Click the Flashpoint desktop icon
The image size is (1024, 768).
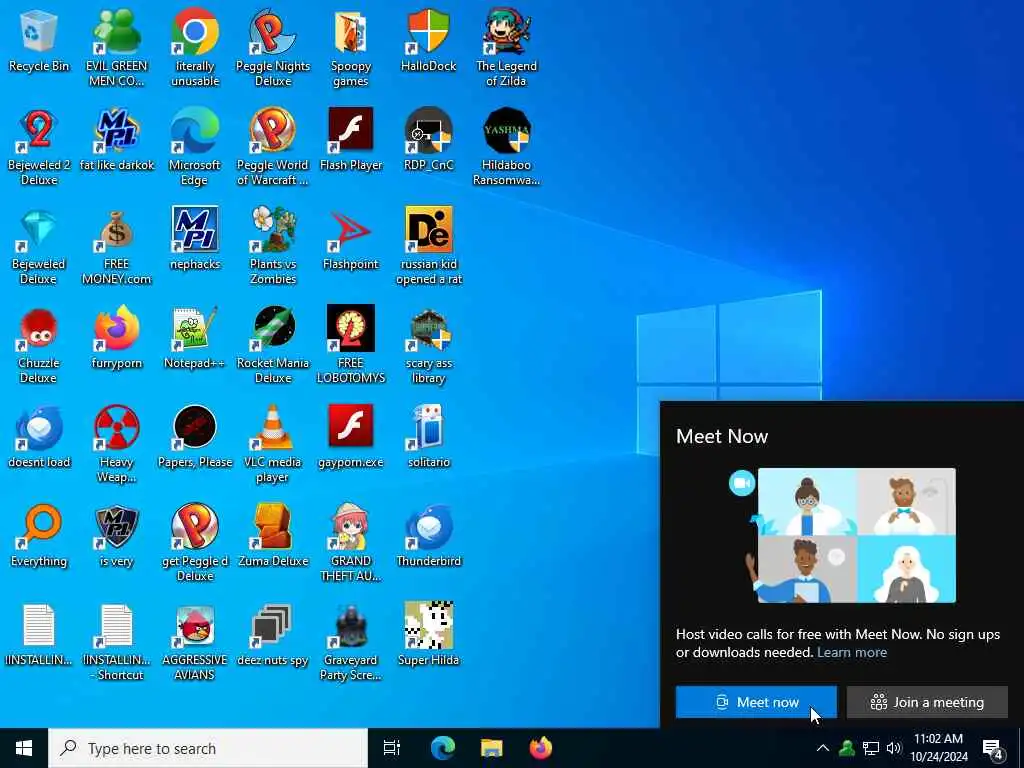[x=351, y=239]
